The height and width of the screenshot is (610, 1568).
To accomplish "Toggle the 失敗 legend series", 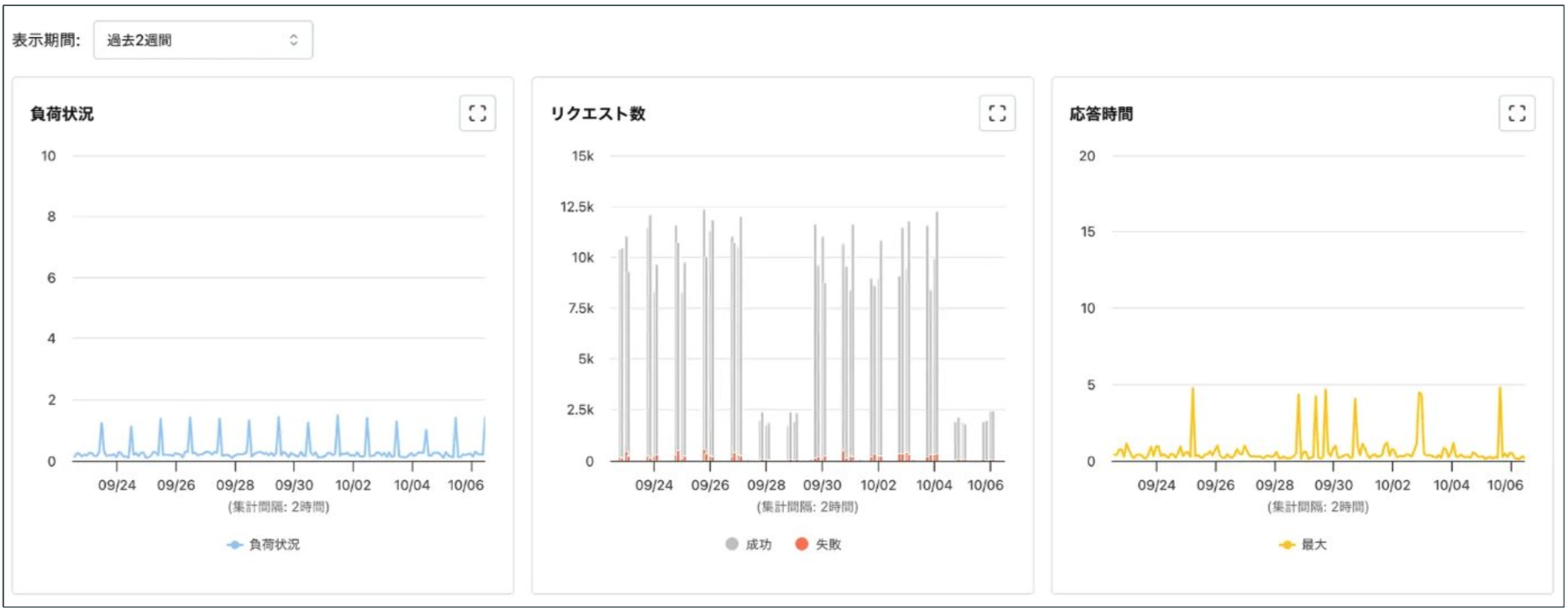I will [818, 544].
